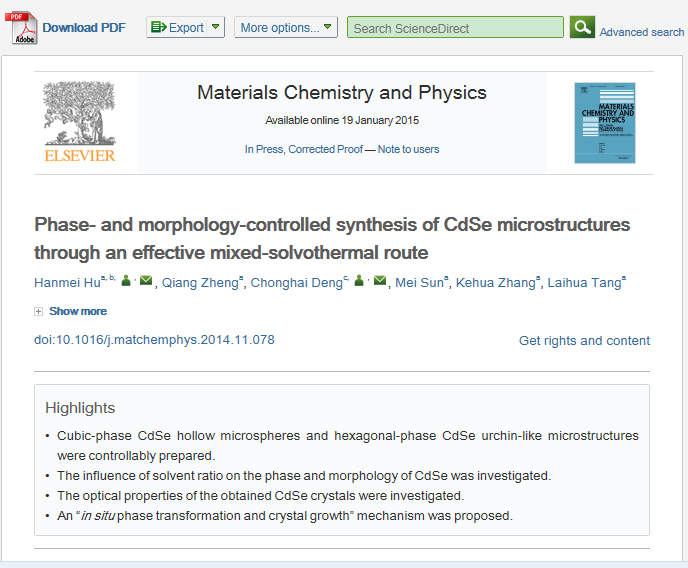Open the journal cover thumbnail
The height and width of the screenshot is (568, 688).
(x=604, y=123)
